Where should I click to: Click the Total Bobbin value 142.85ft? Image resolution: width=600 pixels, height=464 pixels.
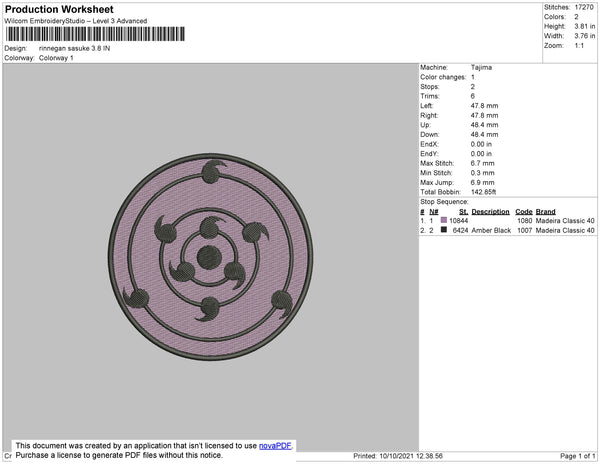pos(483,192)
